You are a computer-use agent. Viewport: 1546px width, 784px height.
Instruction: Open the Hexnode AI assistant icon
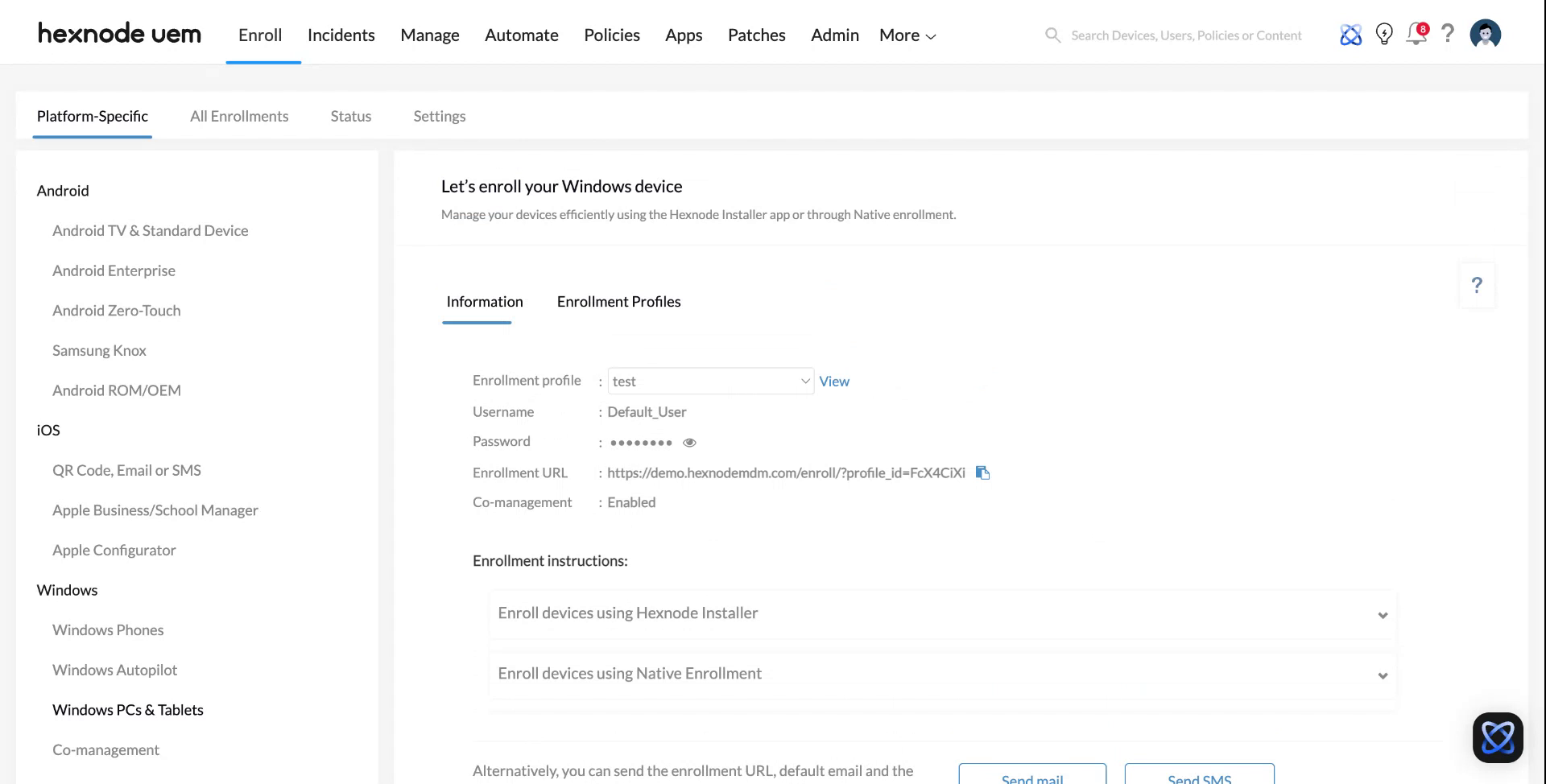tap(1350, 35)
